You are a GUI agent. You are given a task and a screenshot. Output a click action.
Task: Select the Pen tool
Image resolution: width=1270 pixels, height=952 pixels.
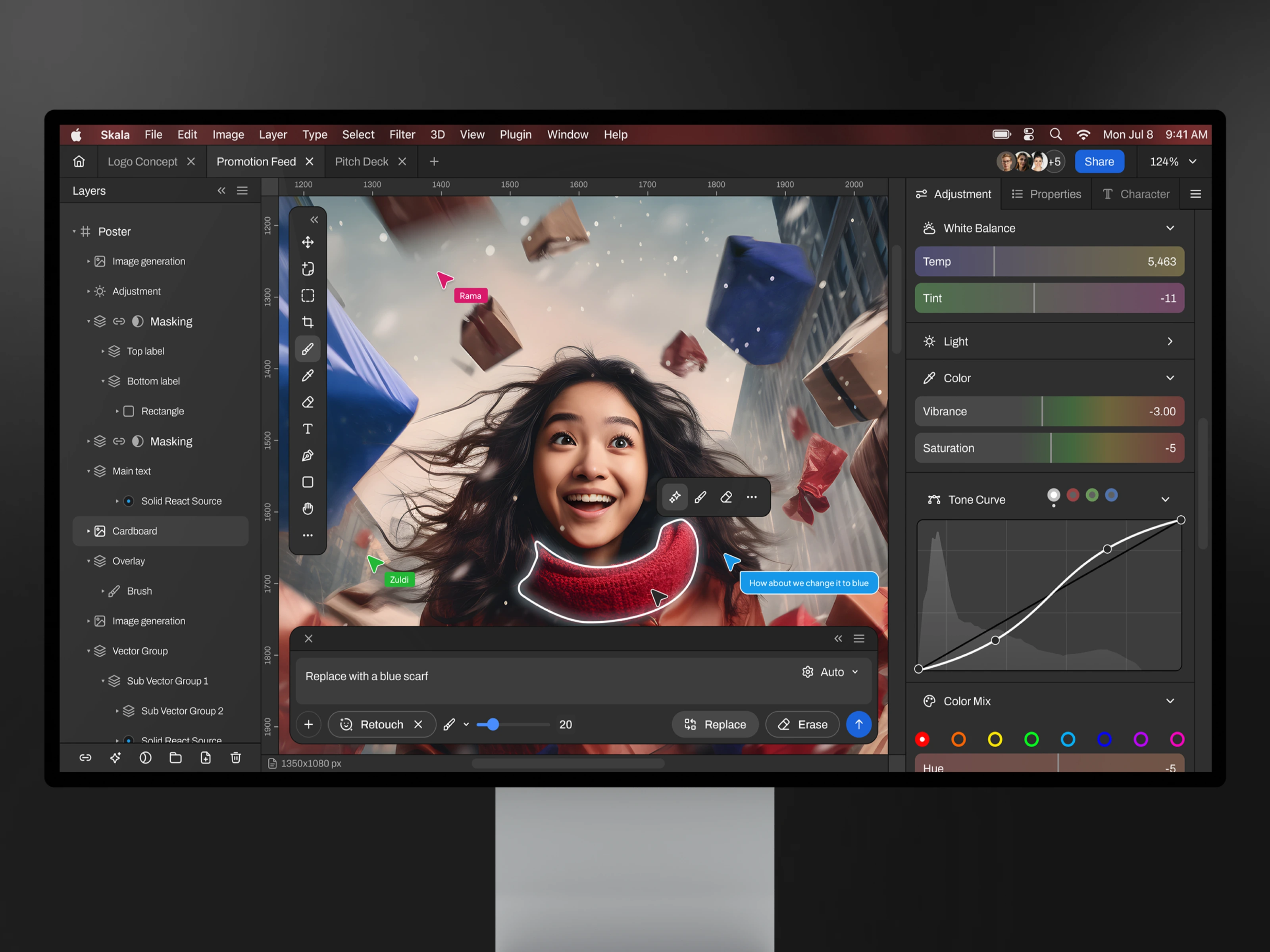(x=308, y=456)
